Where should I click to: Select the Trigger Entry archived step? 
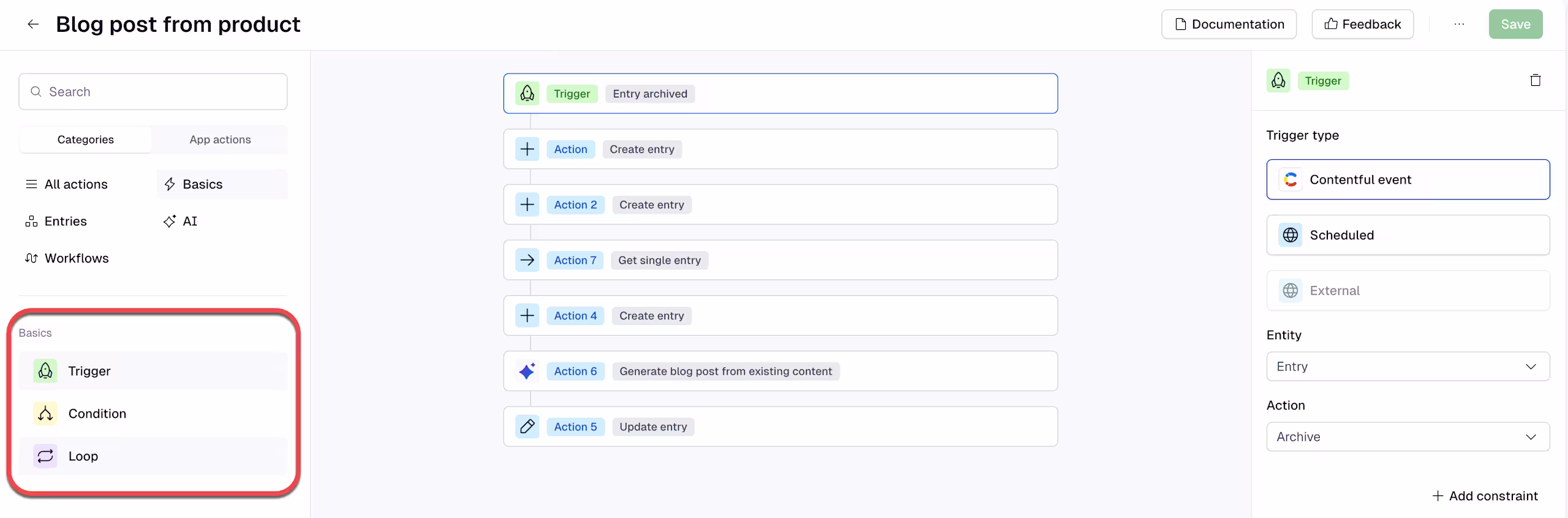(780, 94)
